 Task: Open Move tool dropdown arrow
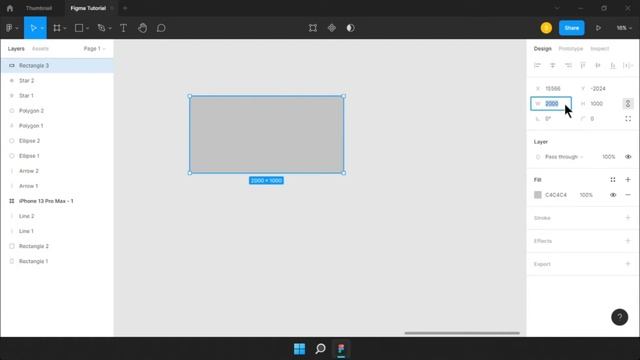point(42,28)
